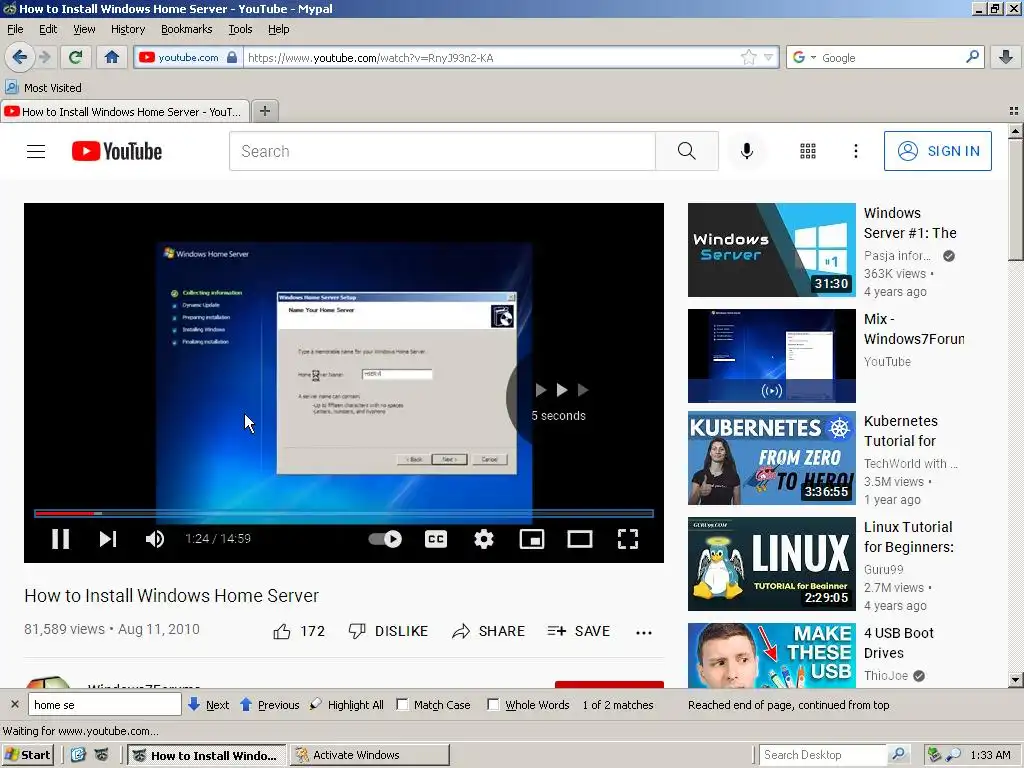Click the YouTube logo
The height and width of the screenshot is (768, 1024).
click(x=117, y=152)
